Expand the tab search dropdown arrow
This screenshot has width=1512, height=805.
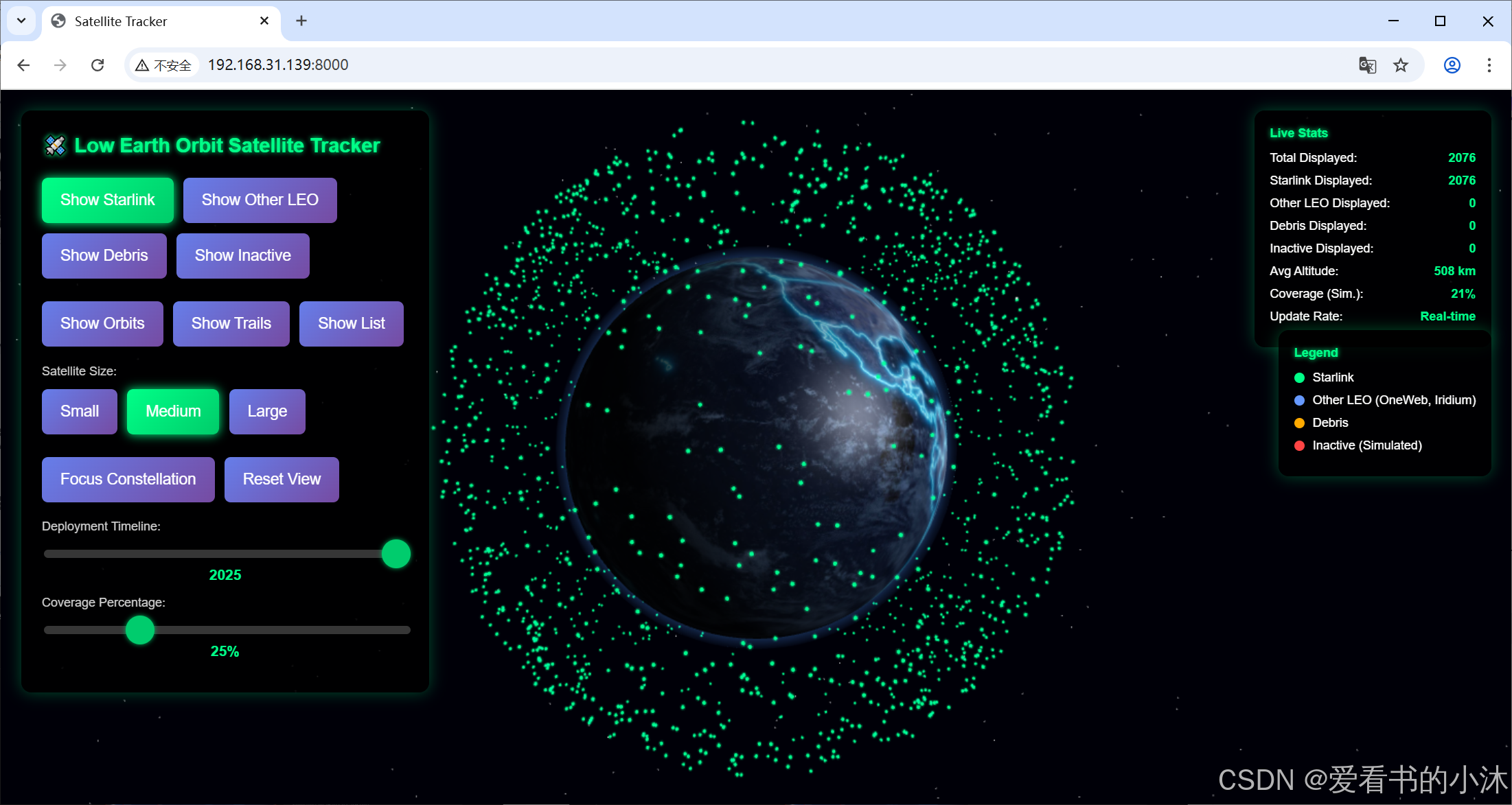(21, 21)
